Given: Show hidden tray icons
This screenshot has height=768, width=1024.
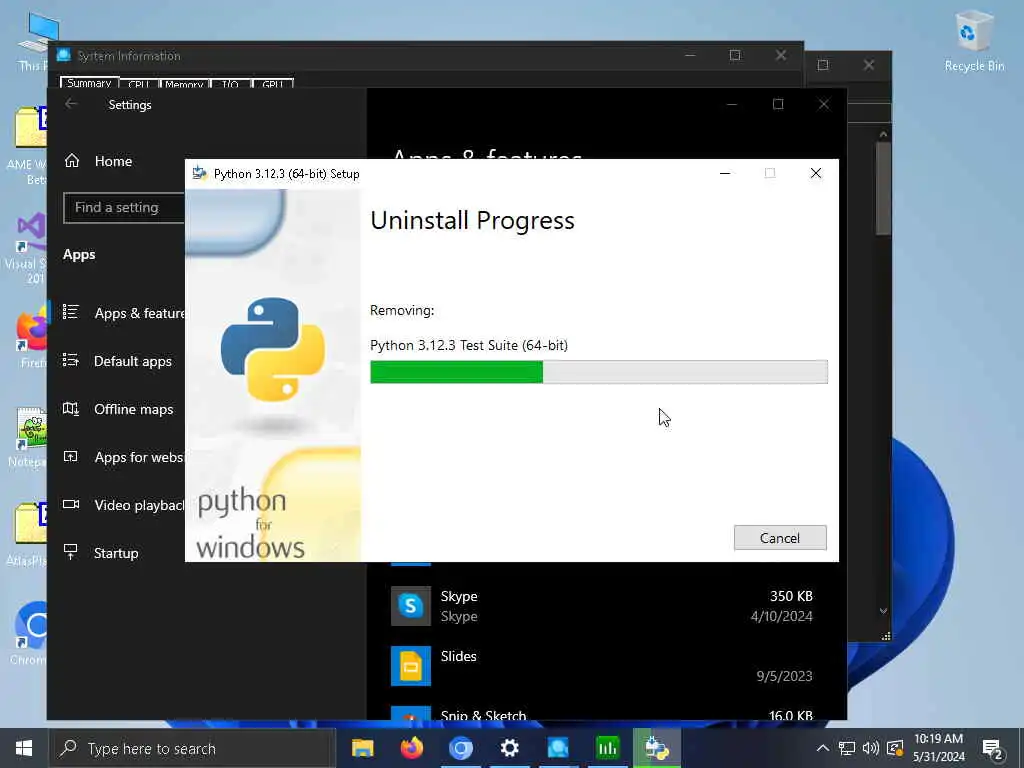Looking at the screenshot, I should [823, 748].
